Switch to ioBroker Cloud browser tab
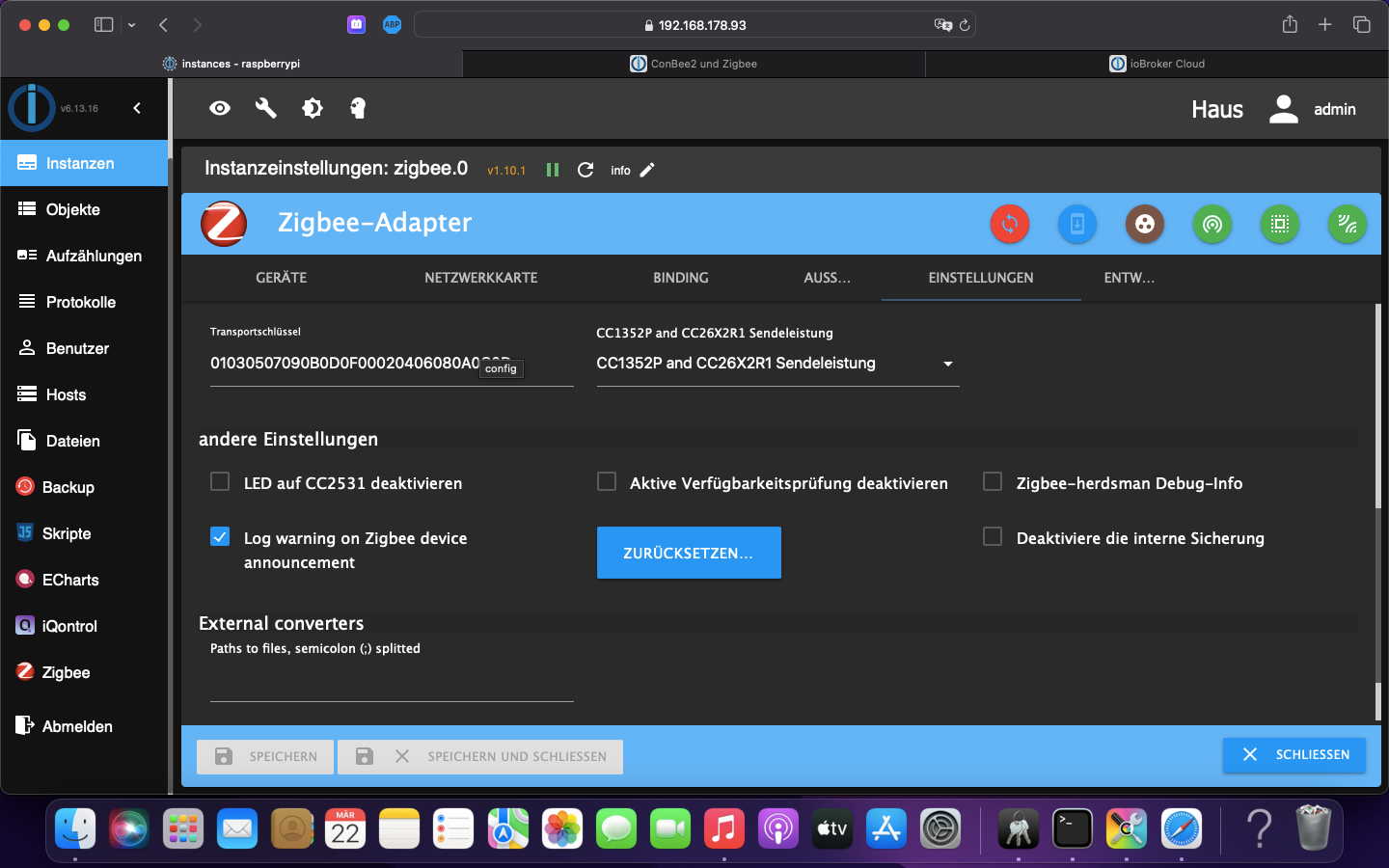This screenshot has width=1389, height=868. [x=1157, y=64]
